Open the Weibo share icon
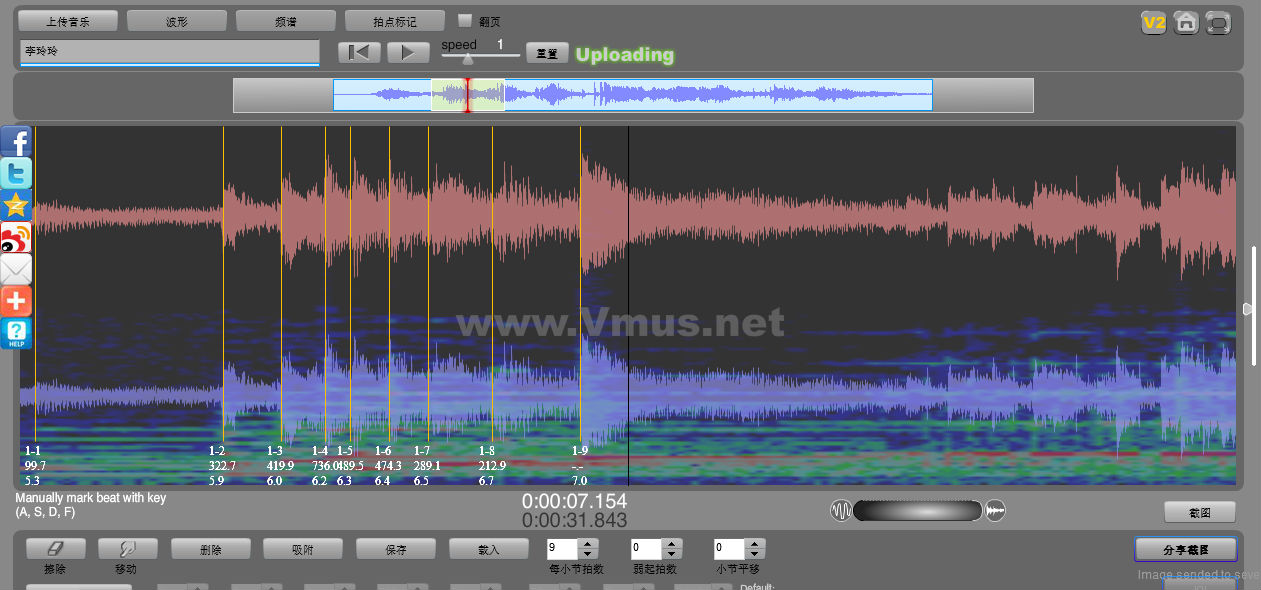The width and height of the screenshot is (1261, 590). (x=16, y=237)
